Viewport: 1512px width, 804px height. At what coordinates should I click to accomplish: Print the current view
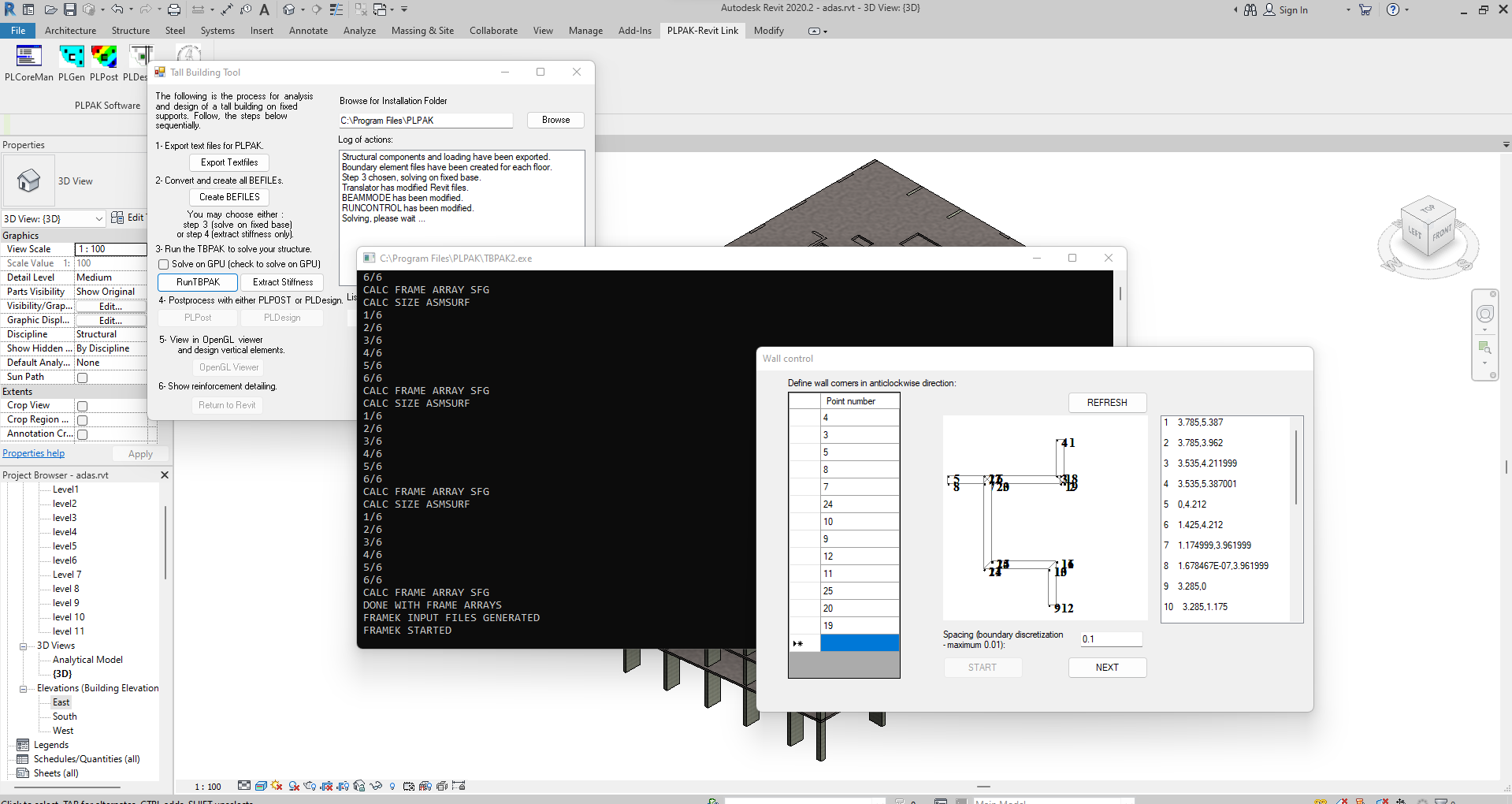pos(174,9)
